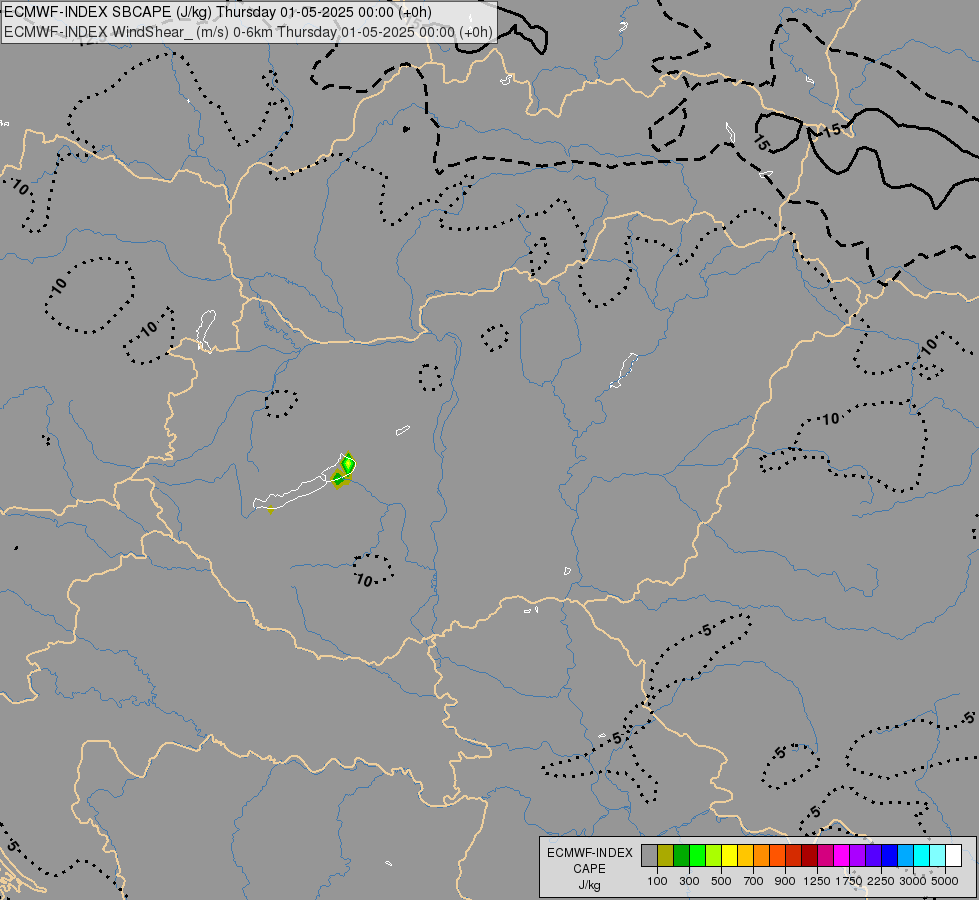Click the 'ECMWF-INDEX' label in the legend box

(590, 853)
